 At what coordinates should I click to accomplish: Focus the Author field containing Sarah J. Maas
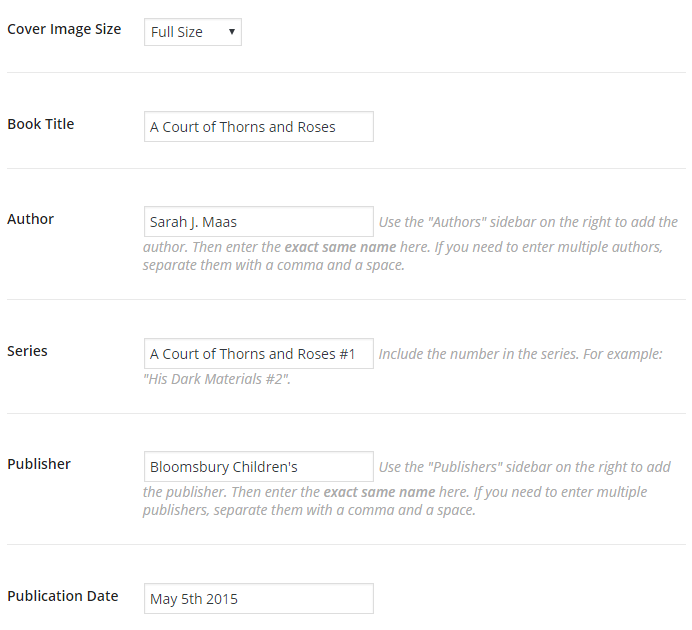tap(258, 222)
